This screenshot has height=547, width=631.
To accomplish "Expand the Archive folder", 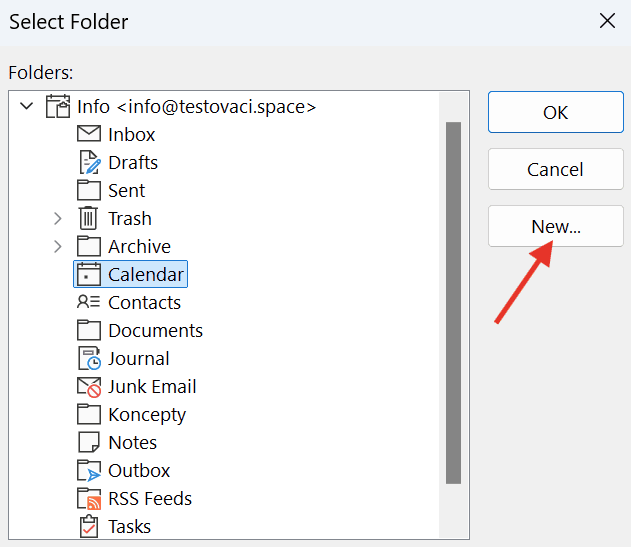I will (x=58, y=246).
